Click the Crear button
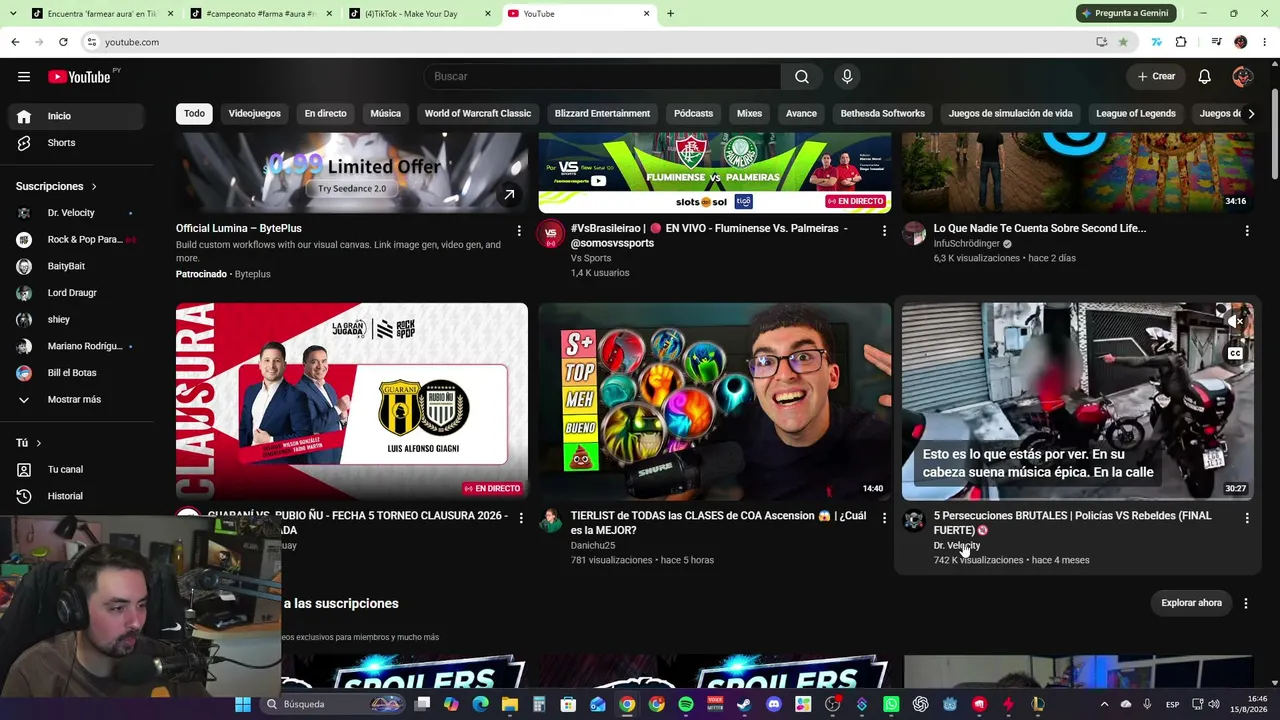Viewport: 1280px width, 720px height. point(1156,77)
